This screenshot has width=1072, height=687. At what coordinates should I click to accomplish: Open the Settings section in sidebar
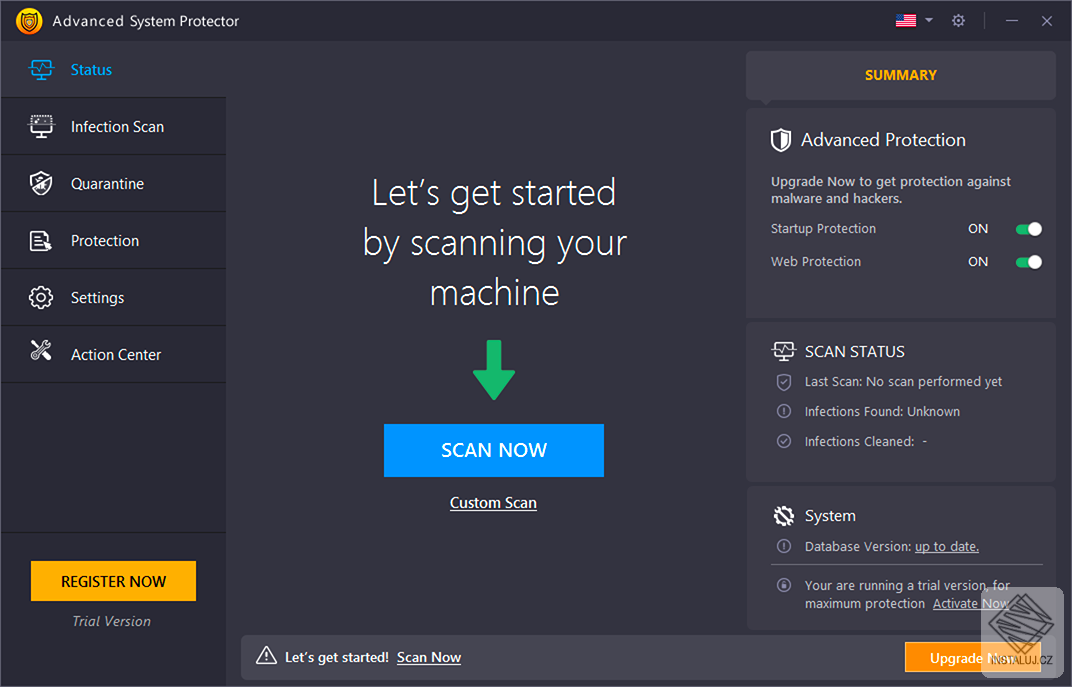[113, 297]
